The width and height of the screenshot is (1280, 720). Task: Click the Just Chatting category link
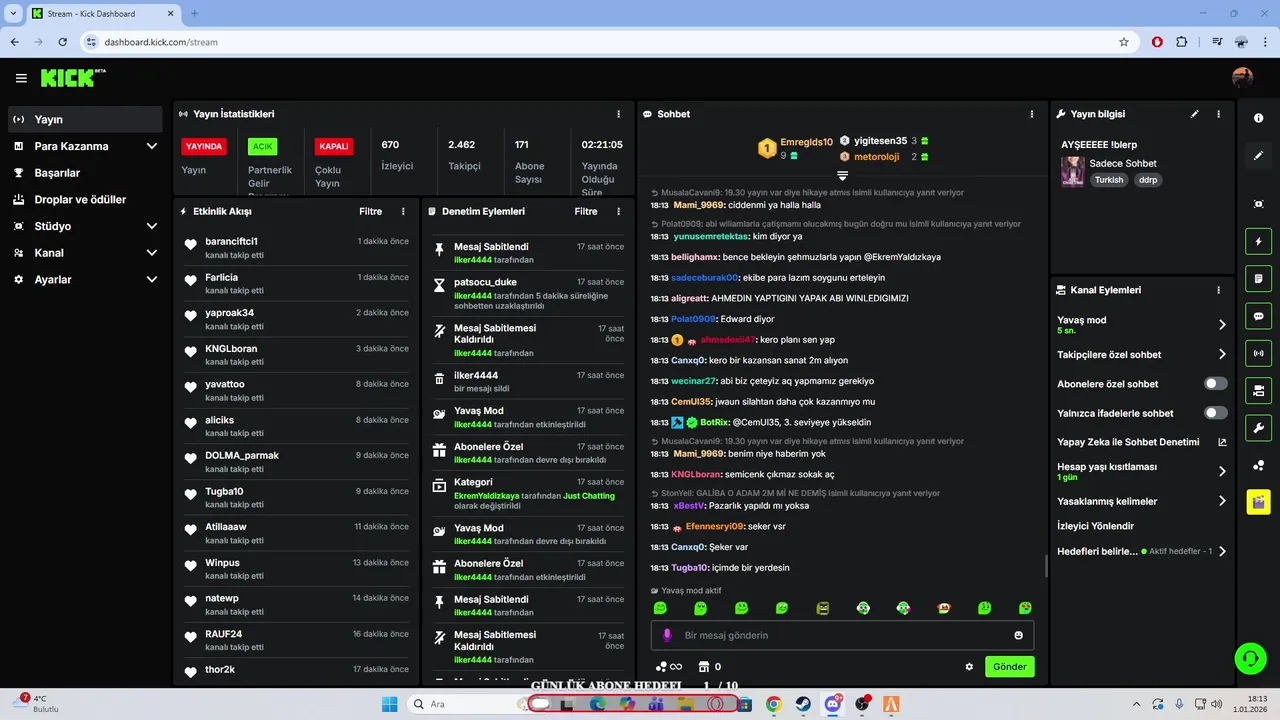coord(589,495)
